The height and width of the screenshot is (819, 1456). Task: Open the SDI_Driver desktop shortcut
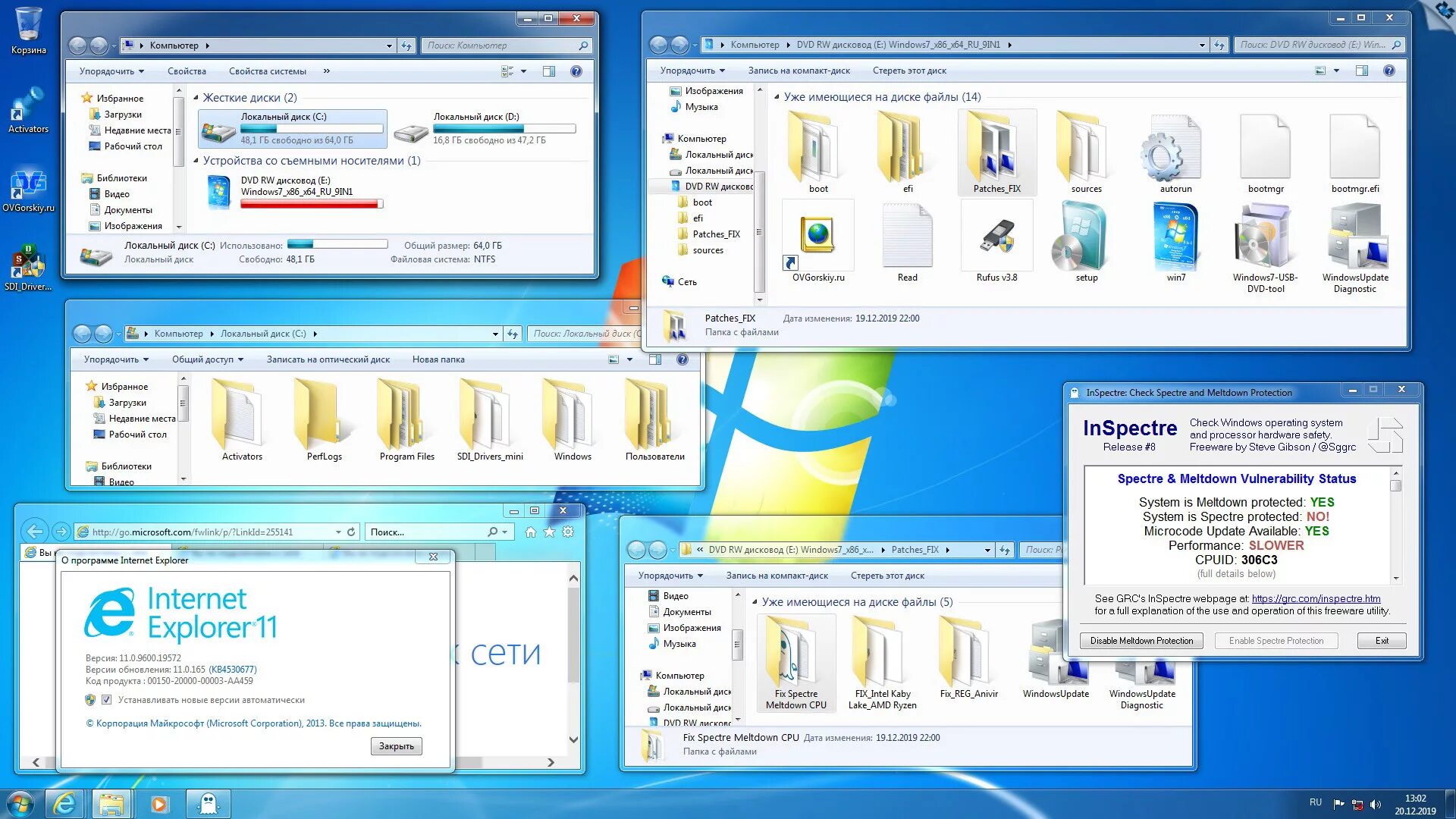click(28, 269)
